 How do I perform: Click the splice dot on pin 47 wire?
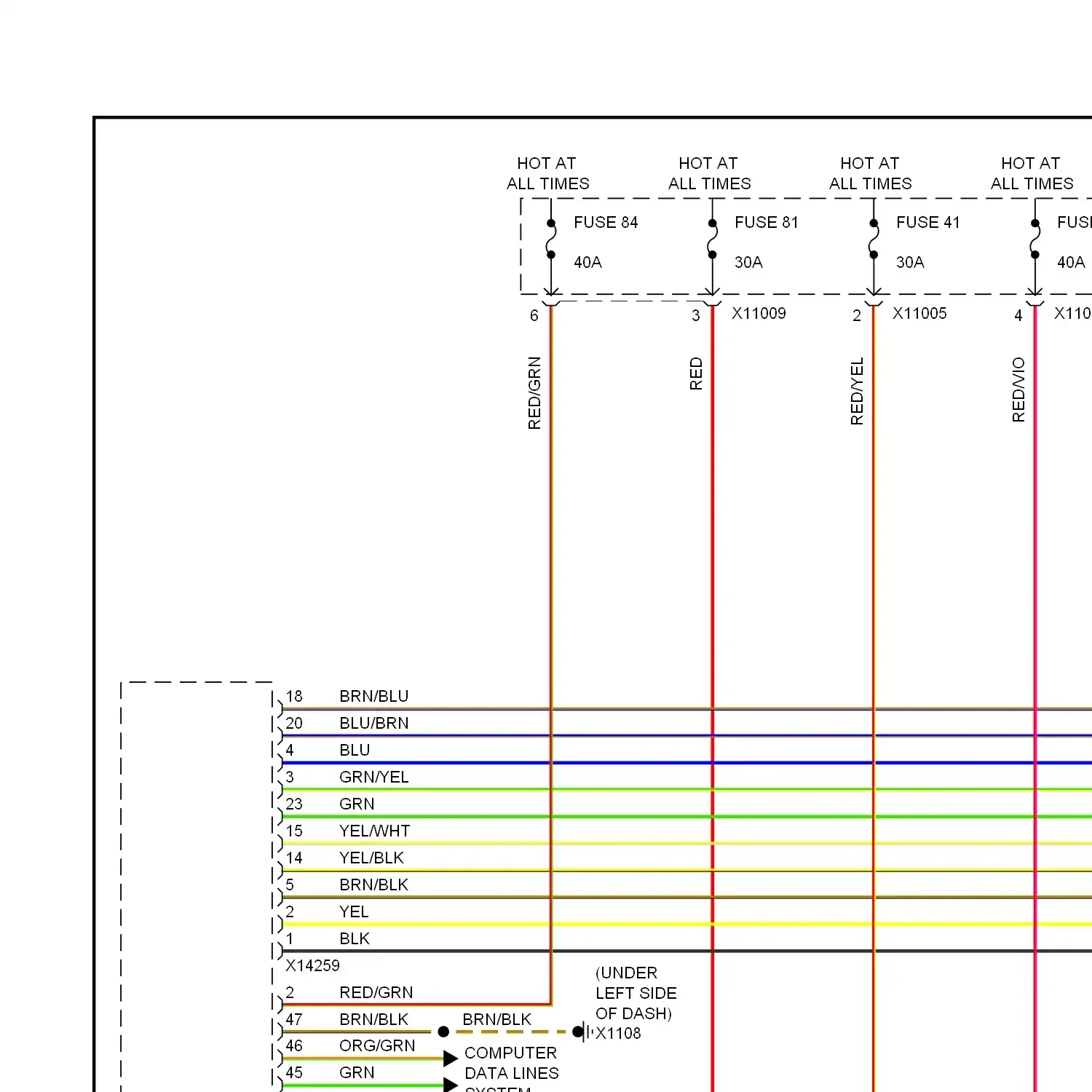[x=443, y=1032]
